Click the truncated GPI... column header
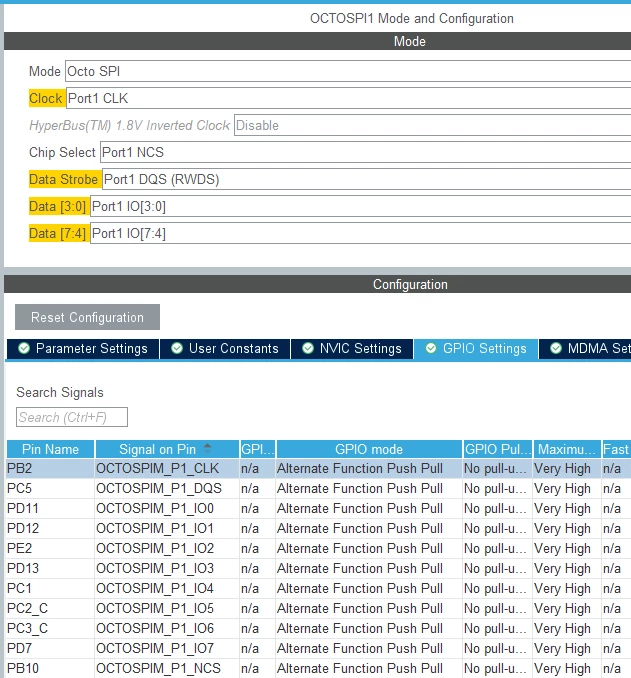 258,449
